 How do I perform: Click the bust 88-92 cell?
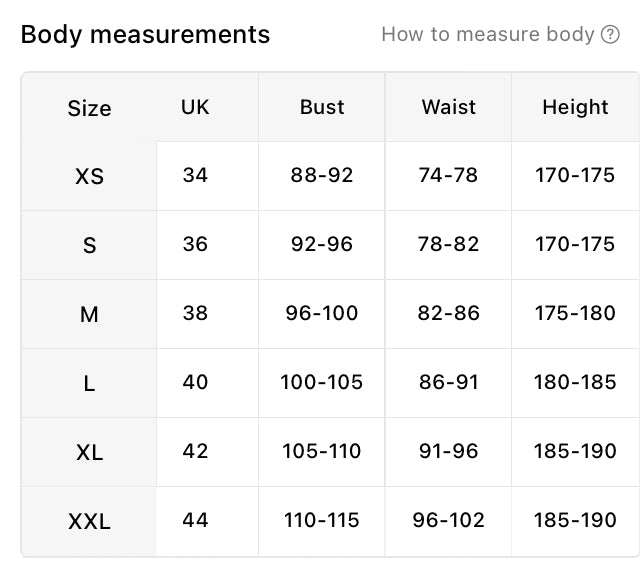point(322,175)
